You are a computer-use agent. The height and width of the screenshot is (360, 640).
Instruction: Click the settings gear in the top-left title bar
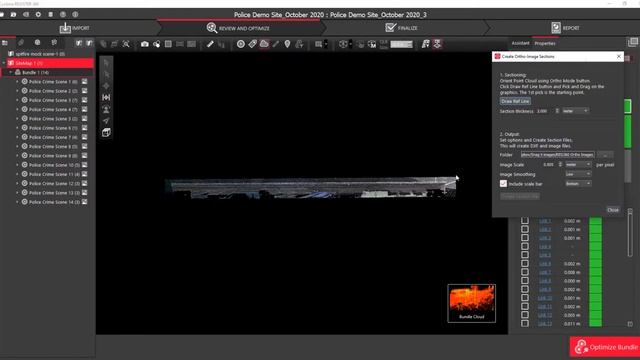(x=38, y=14)
